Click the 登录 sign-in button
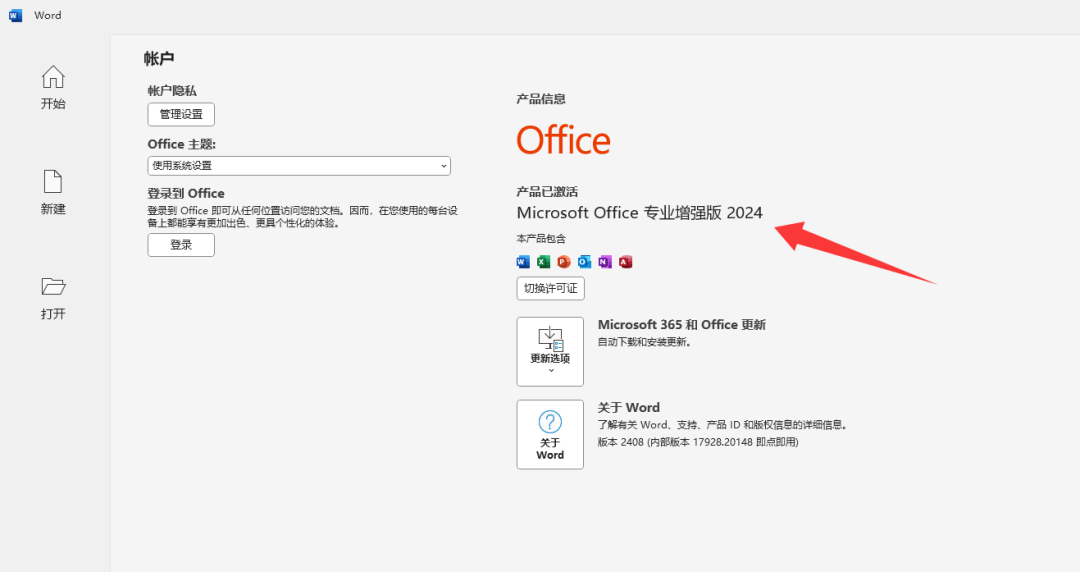Image resolution: width=1080 pixels, height=572 pixels. click(x=181, y=245)
